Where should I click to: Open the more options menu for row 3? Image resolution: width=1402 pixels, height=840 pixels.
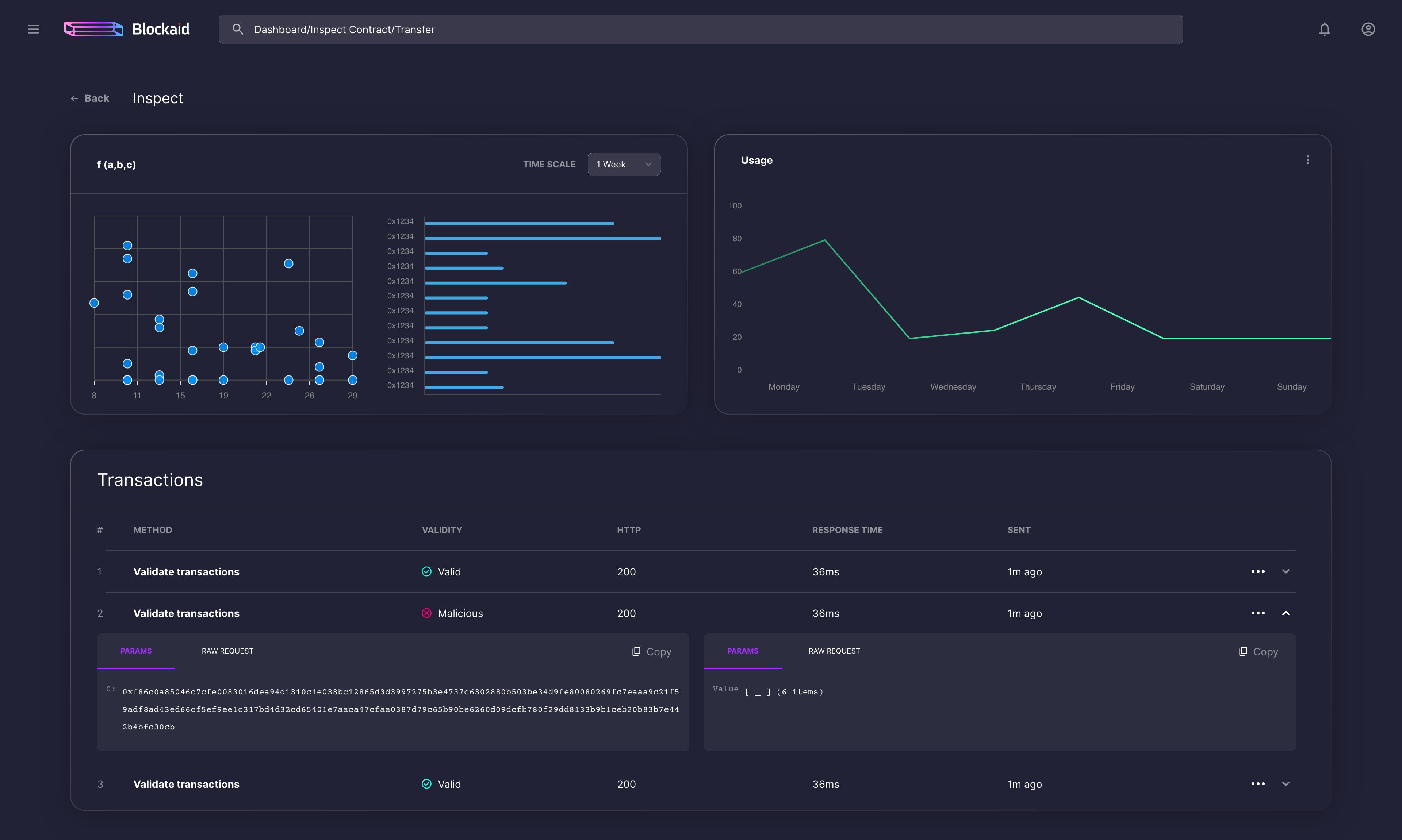click(x=1258, y=784)
